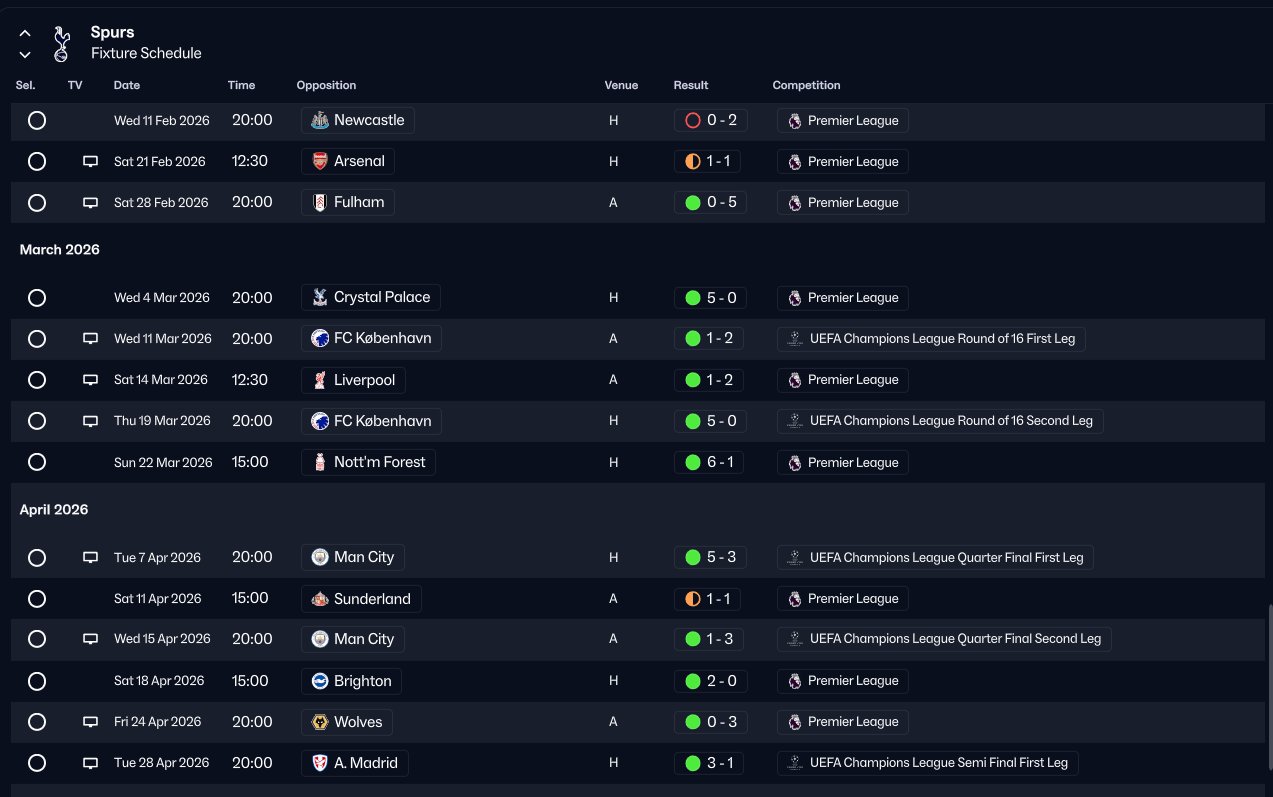Click the April 2026 month heading
The width and height of the screenshot is (1273, 797).
point(54,510)
